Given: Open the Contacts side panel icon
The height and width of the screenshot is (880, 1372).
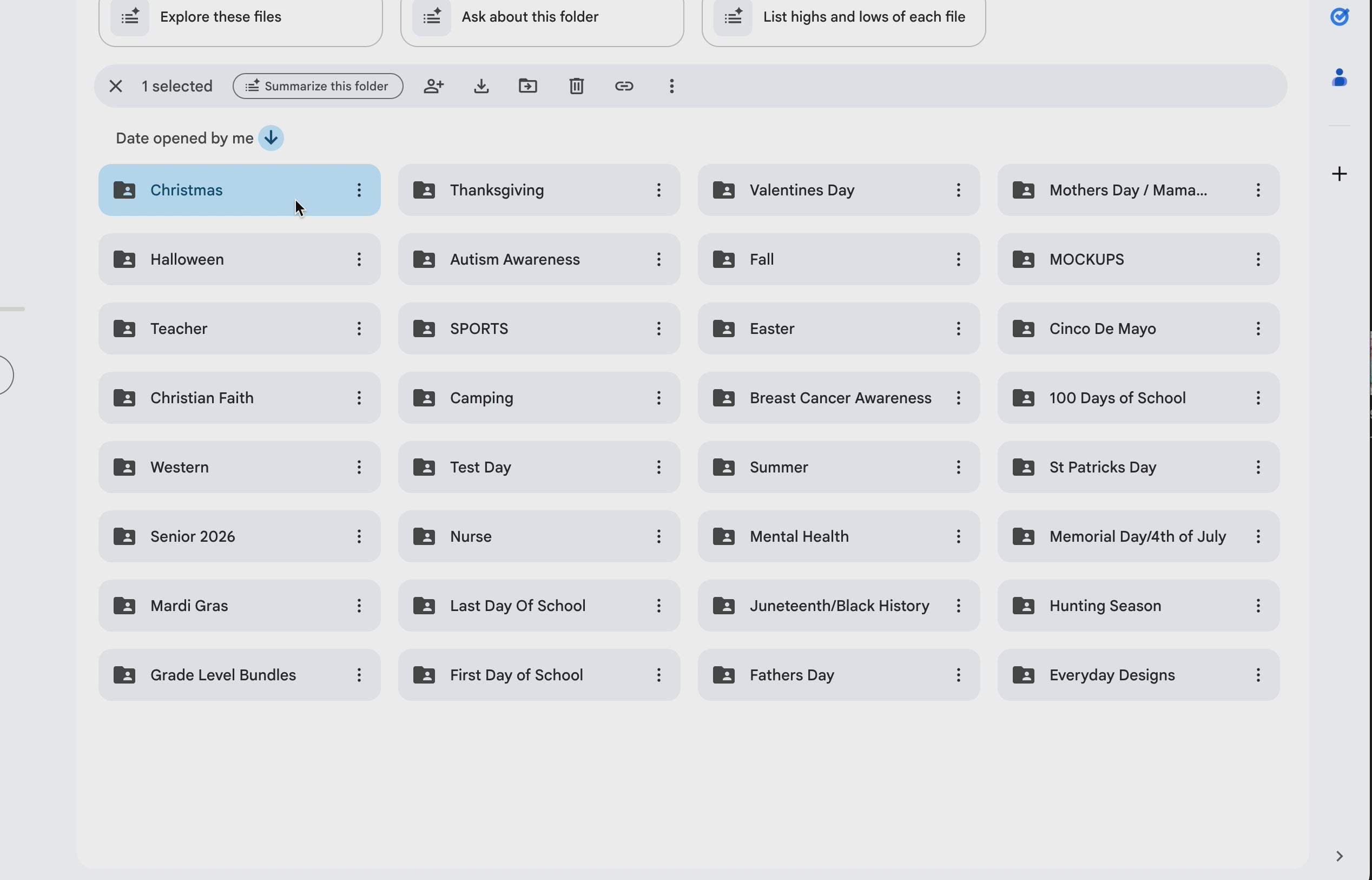Looking at the screenshot, I should tap(1340, 78).
